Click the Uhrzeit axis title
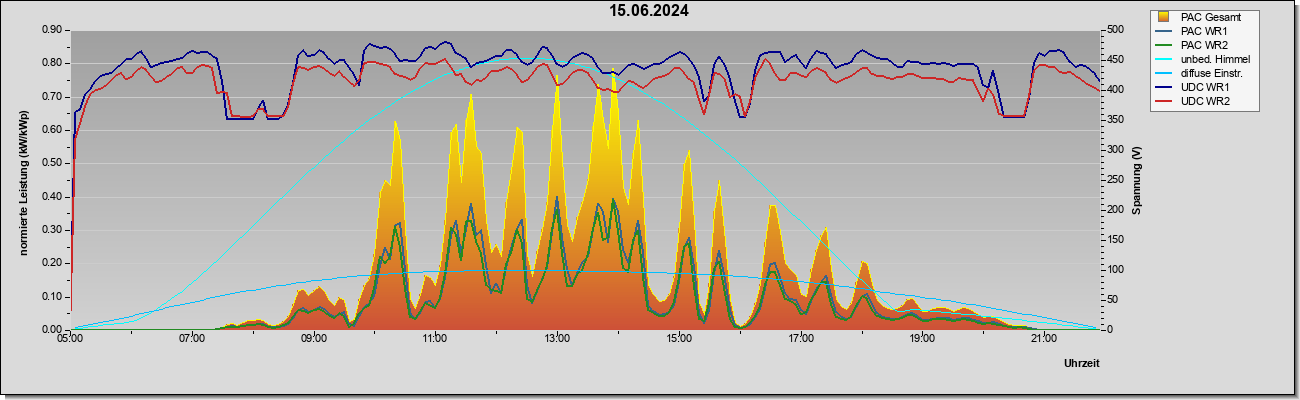 tap(1082, 362)
